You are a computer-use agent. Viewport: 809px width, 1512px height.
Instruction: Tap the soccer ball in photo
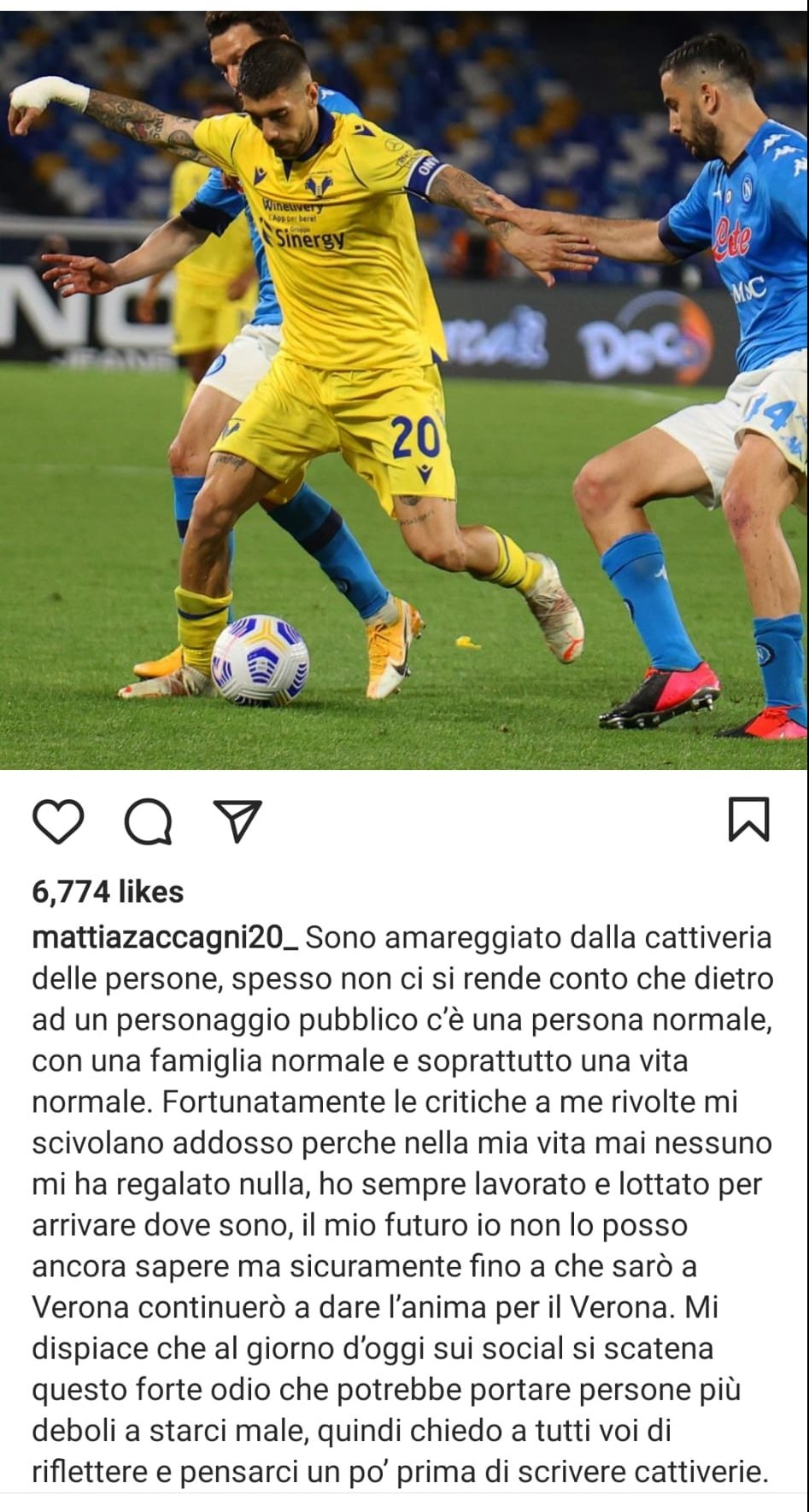tap(260, 659)
